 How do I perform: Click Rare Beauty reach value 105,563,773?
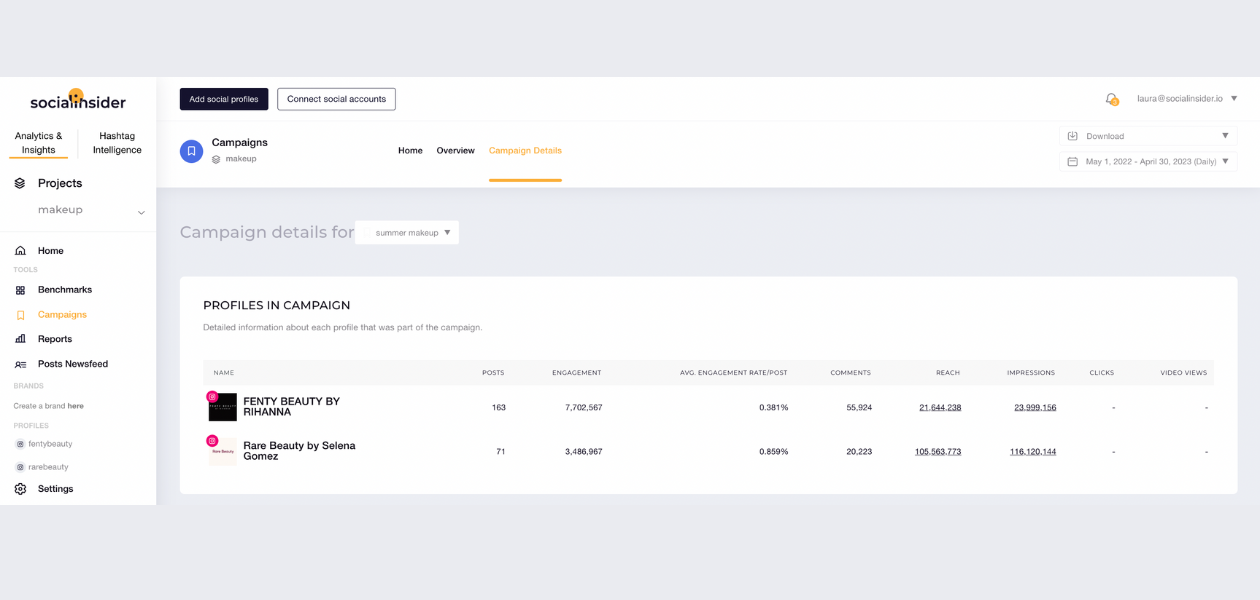tap(938, 452)
